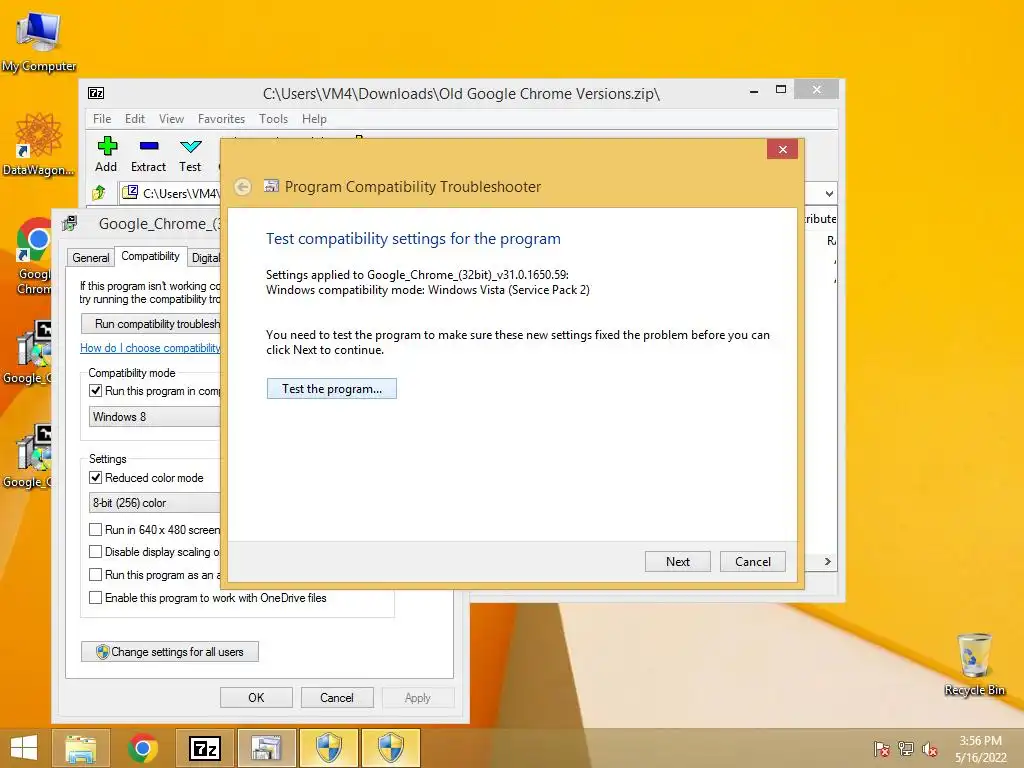Open My Computer desktop icon
The height and width of the screenshot is (768, 1024).
[x=39, y=41]
